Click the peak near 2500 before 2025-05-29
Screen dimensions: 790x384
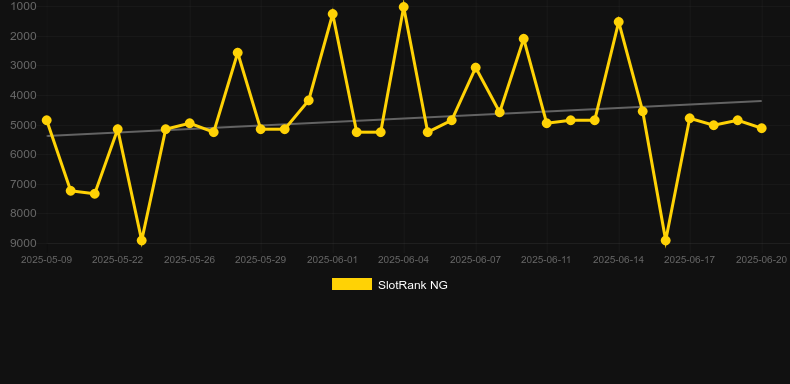point(238,53)
